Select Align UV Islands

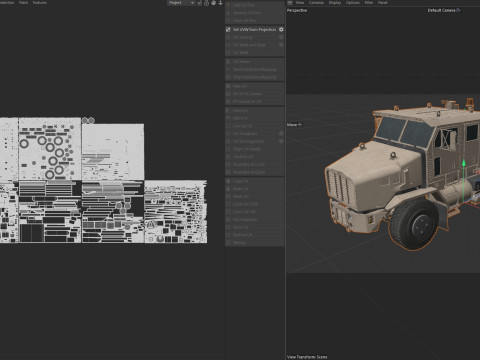pos(255,149)
